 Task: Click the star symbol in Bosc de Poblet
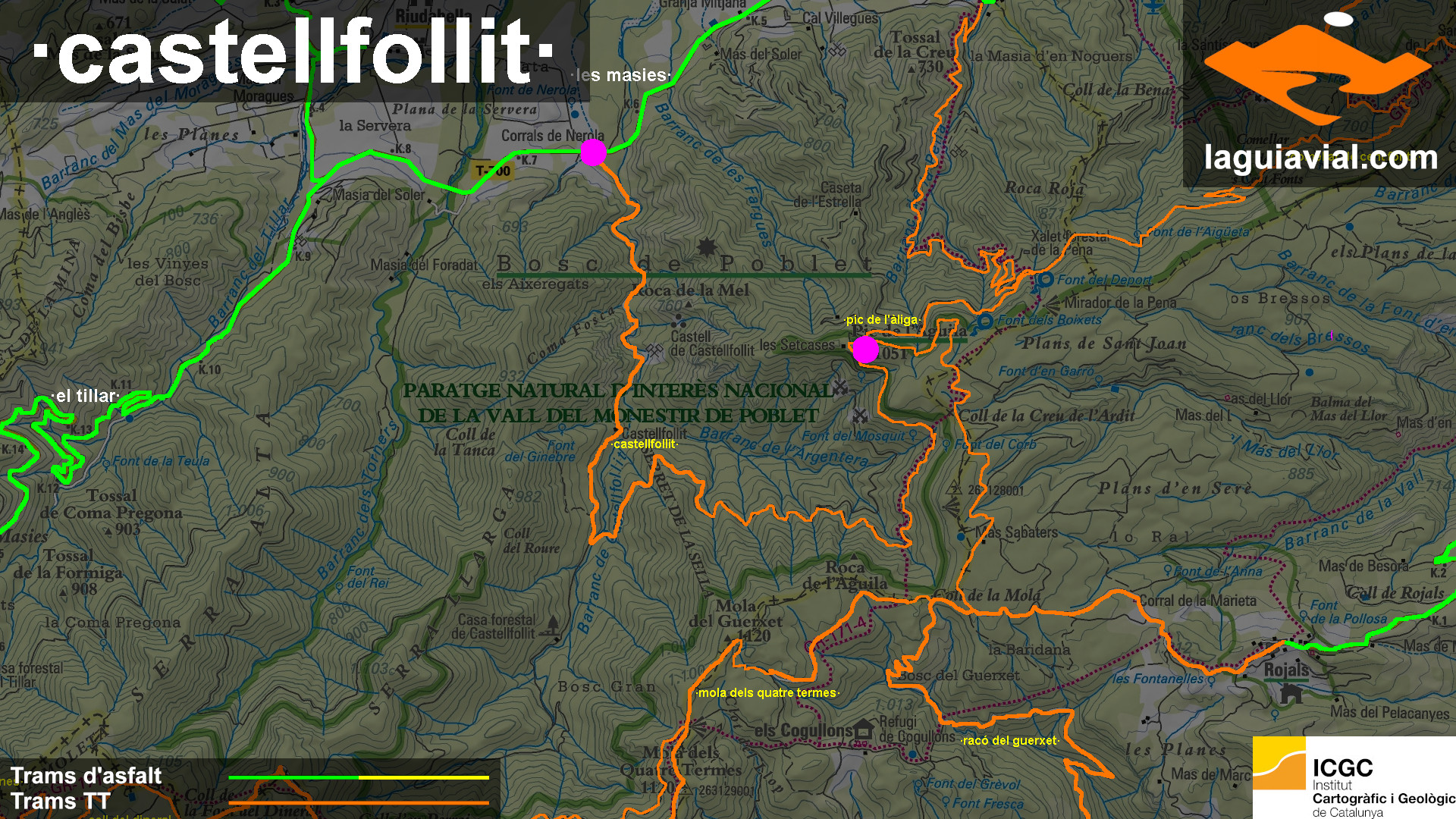point(707,246)
